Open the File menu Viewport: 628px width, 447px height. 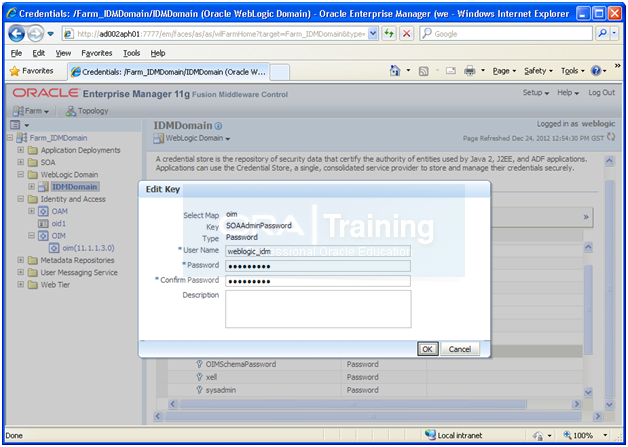pos(16,53)
